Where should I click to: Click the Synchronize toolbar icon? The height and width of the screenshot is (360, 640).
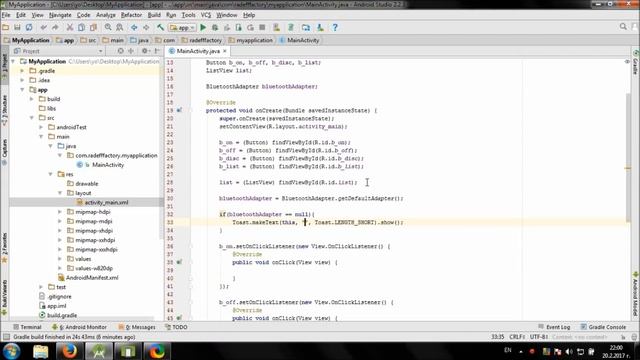click(29, 27)
